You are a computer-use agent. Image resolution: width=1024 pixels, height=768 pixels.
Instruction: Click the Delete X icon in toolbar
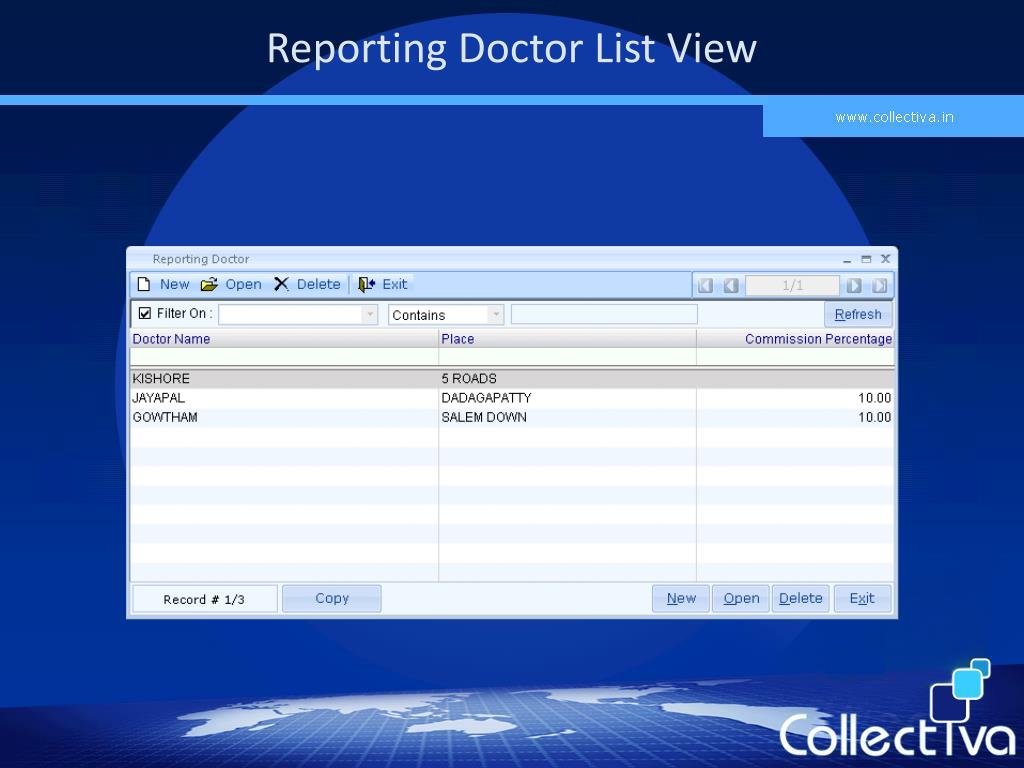click(281, 284)
